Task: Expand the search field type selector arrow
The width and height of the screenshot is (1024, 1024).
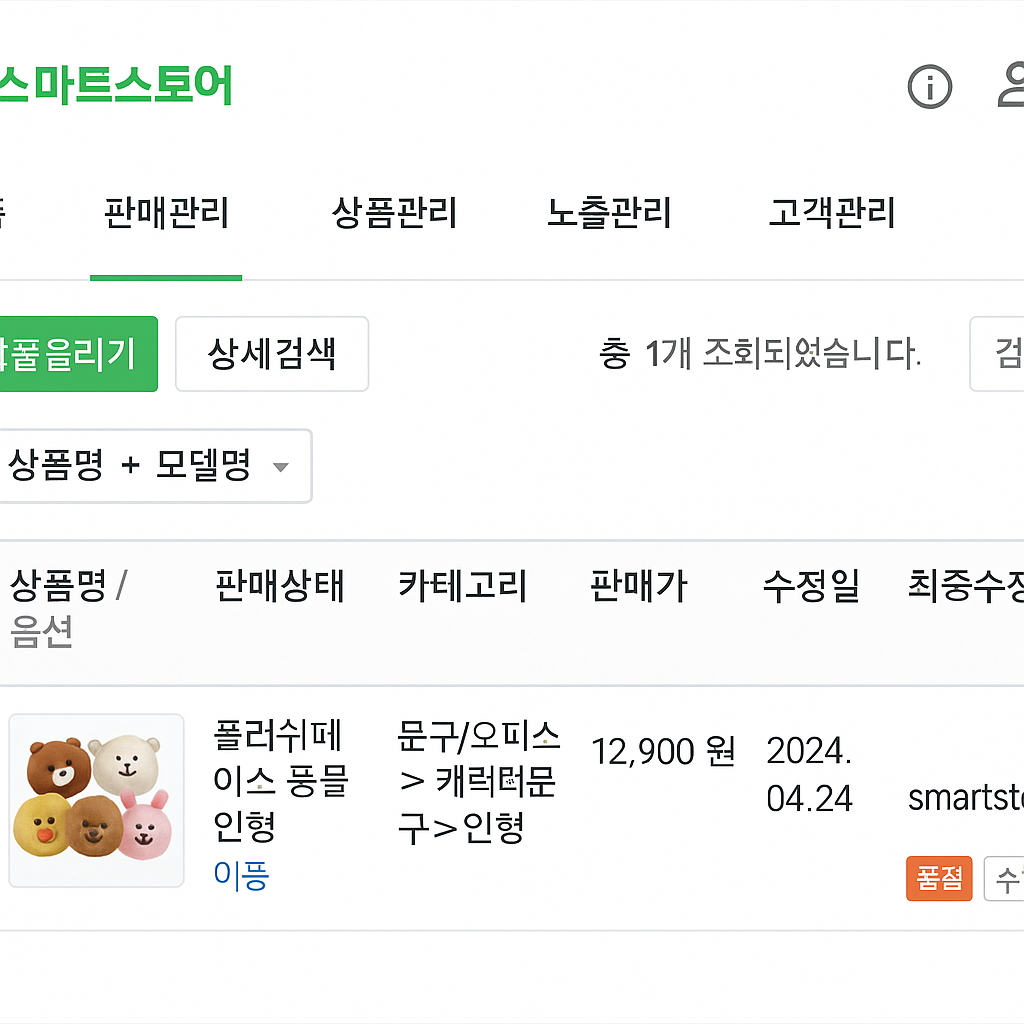Action: click(x=283, y=467)
